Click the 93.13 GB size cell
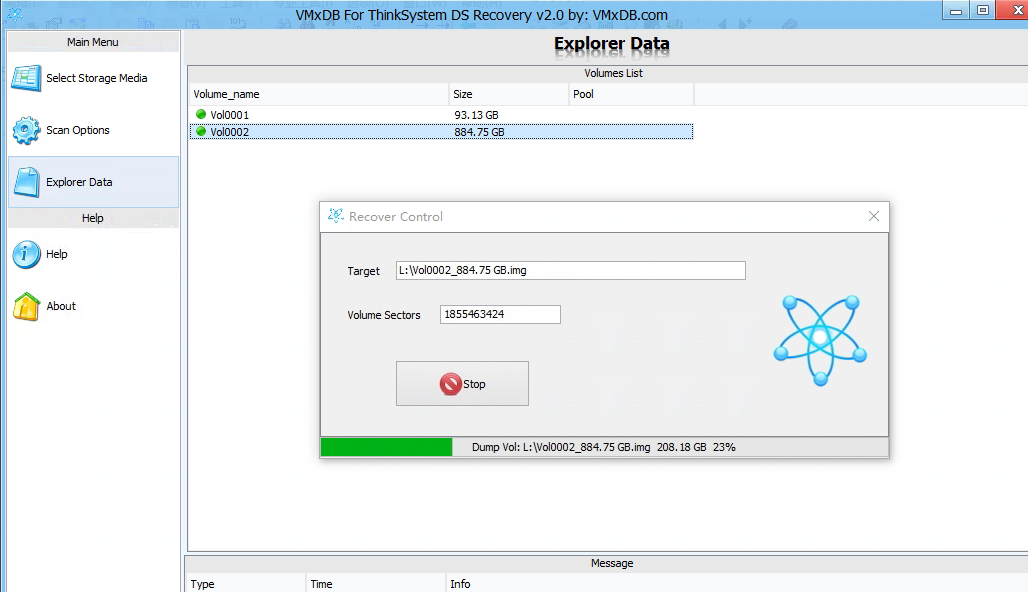Screen dimensions: 1028x592 [477, 115]
